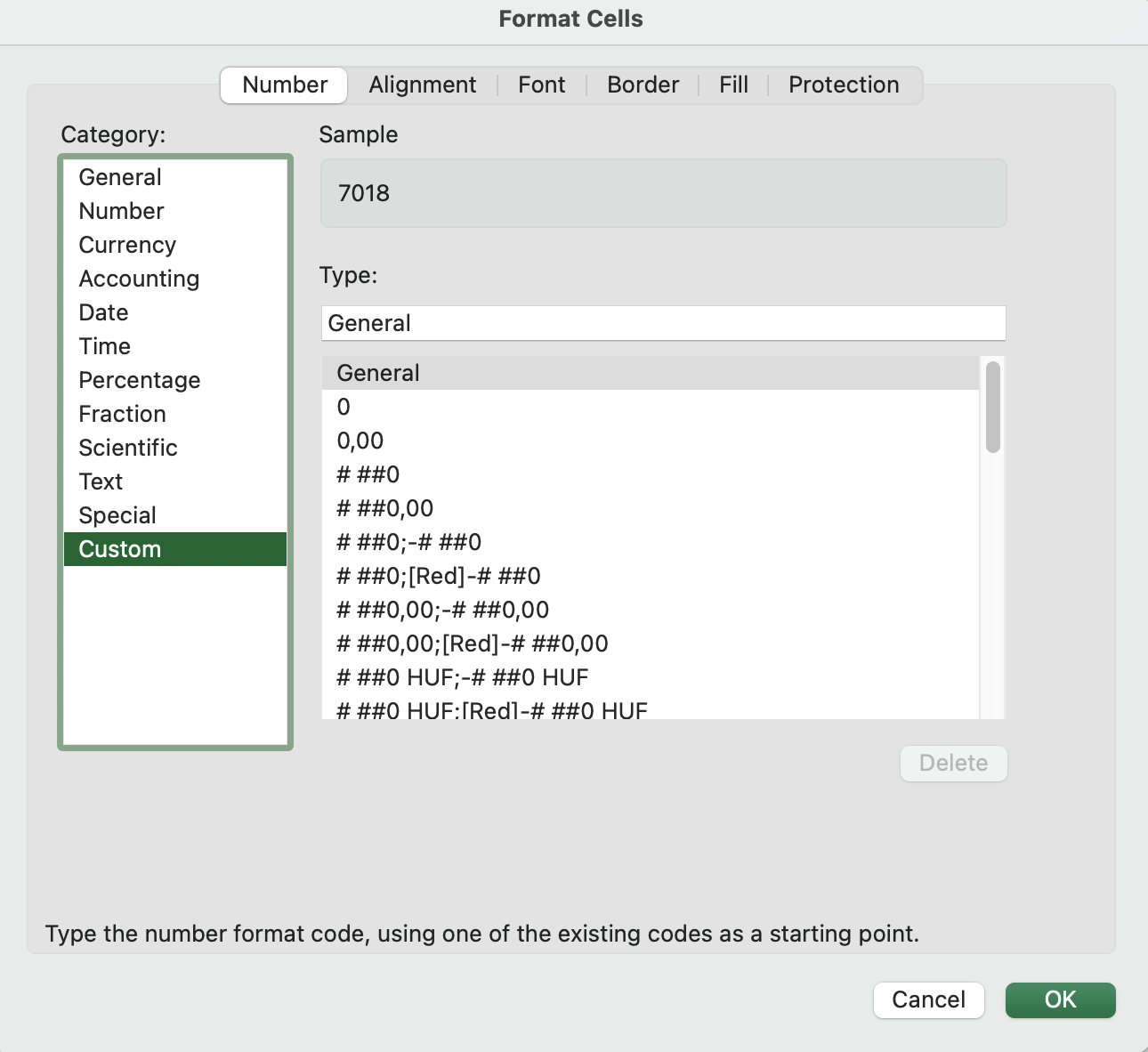This screenshot has width=1148, height=1052.
Task: Click the Type format code field
Action: click(x=663, y=323)
